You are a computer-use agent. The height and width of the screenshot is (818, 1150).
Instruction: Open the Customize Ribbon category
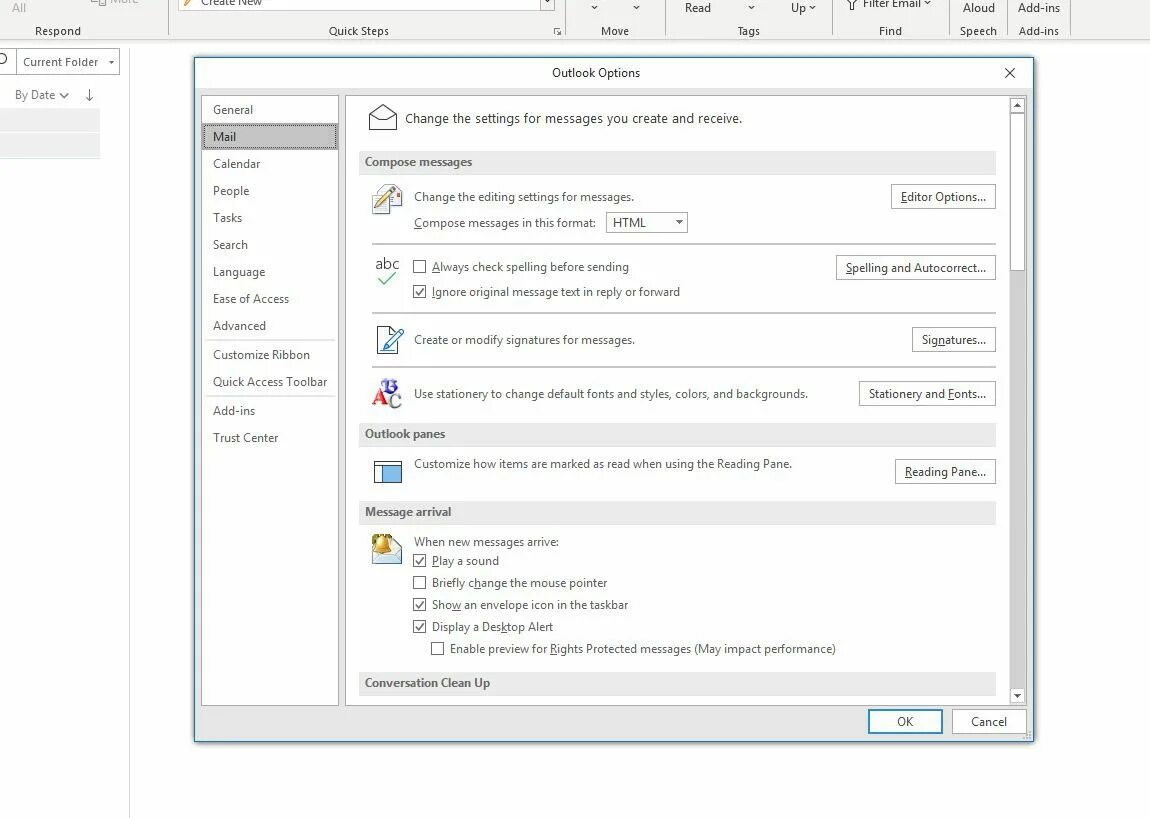click(x=270, y=355)
